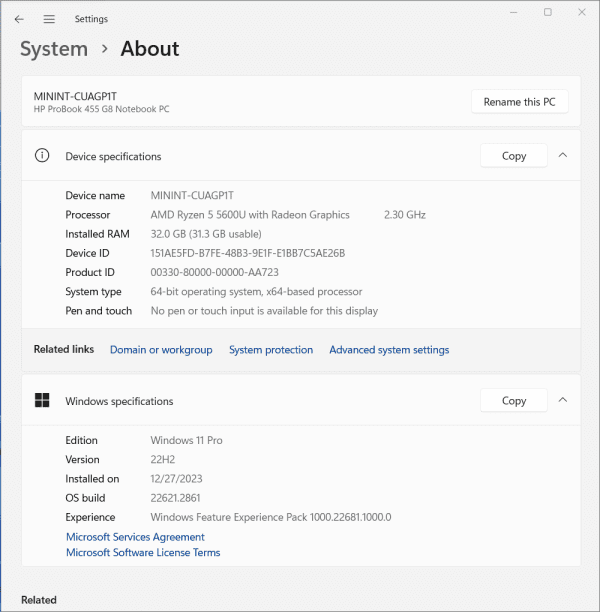Open Domain or workgroup link
The image size is (600, 612).
click(161, 350)
